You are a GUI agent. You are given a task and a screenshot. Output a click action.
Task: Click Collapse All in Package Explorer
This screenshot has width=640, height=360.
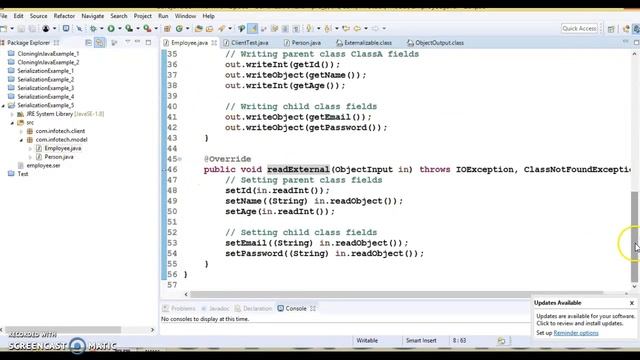(89, 42)
